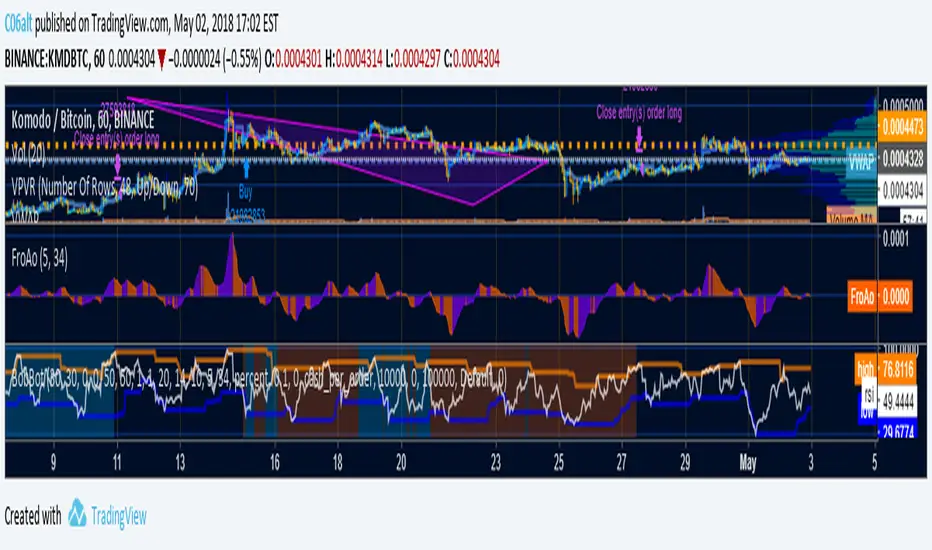Click the FroAo 0.0000 value label
The width and height of the screenshot is (932, 550).
click(x=896, y=296)
